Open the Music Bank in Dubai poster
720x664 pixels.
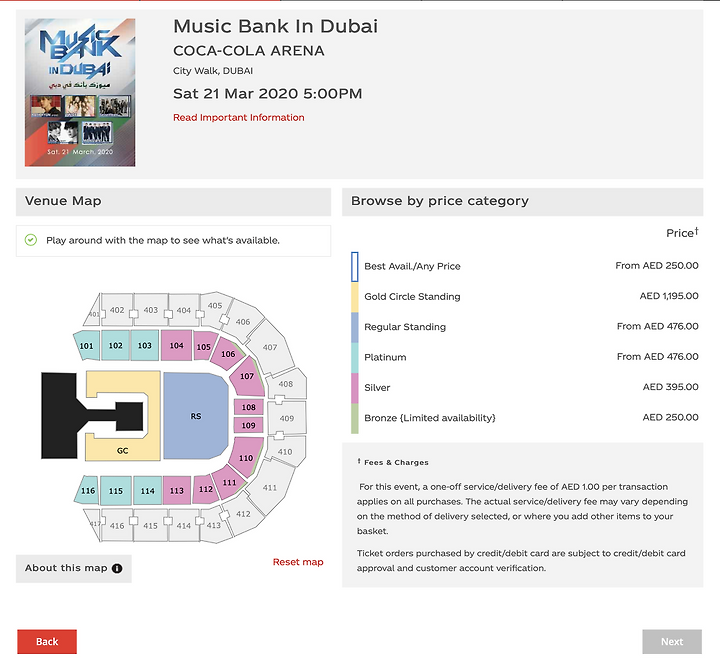point(80,92)
